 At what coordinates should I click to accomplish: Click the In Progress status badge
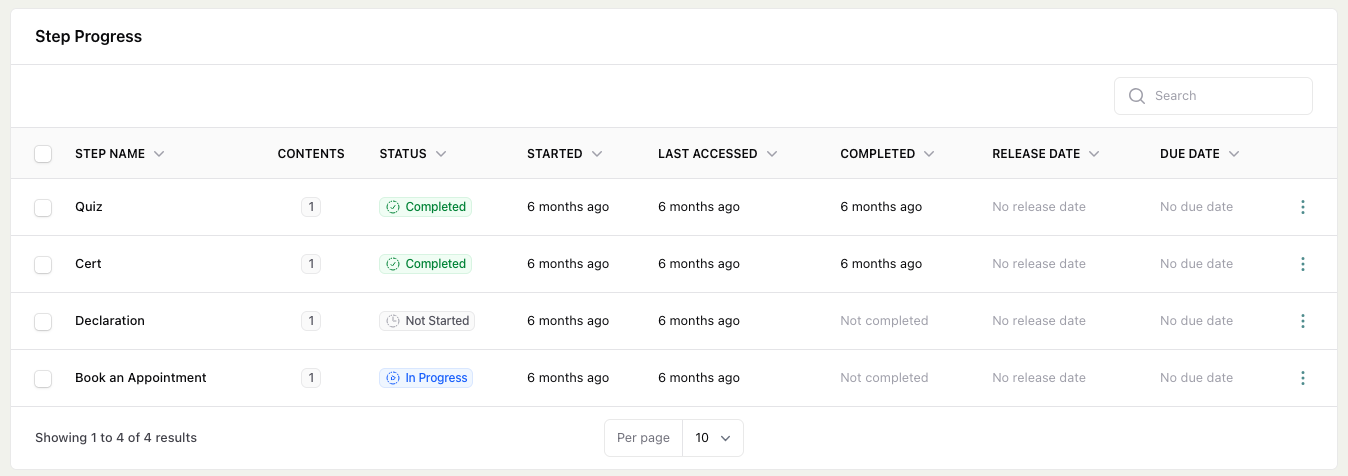point(426,378)
